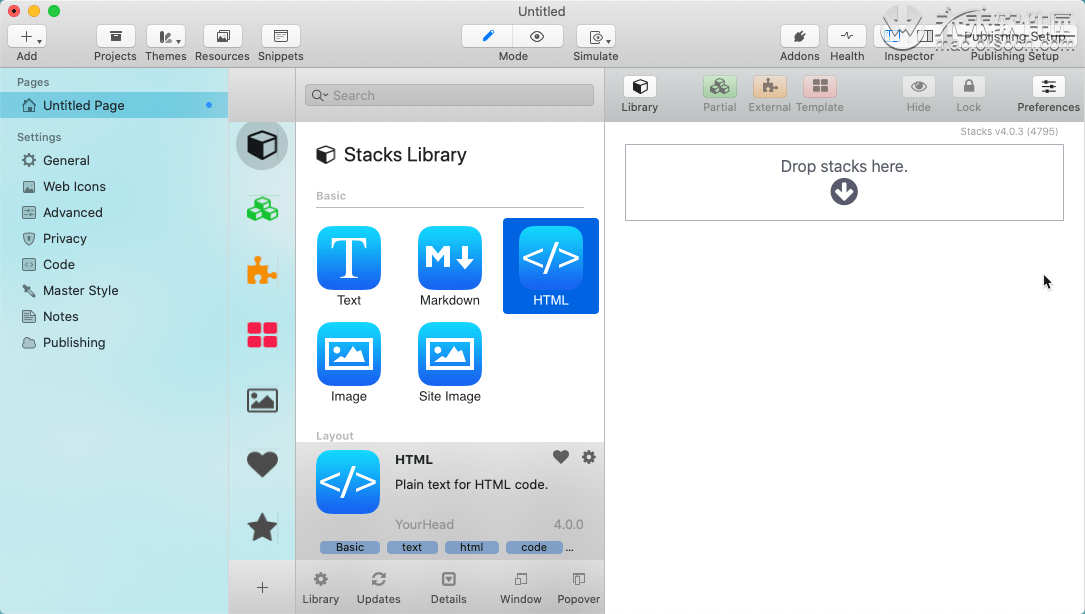Open the Add dropdown menu
This screenshot has width=1085, height=614.
click(x=27, y=37)
